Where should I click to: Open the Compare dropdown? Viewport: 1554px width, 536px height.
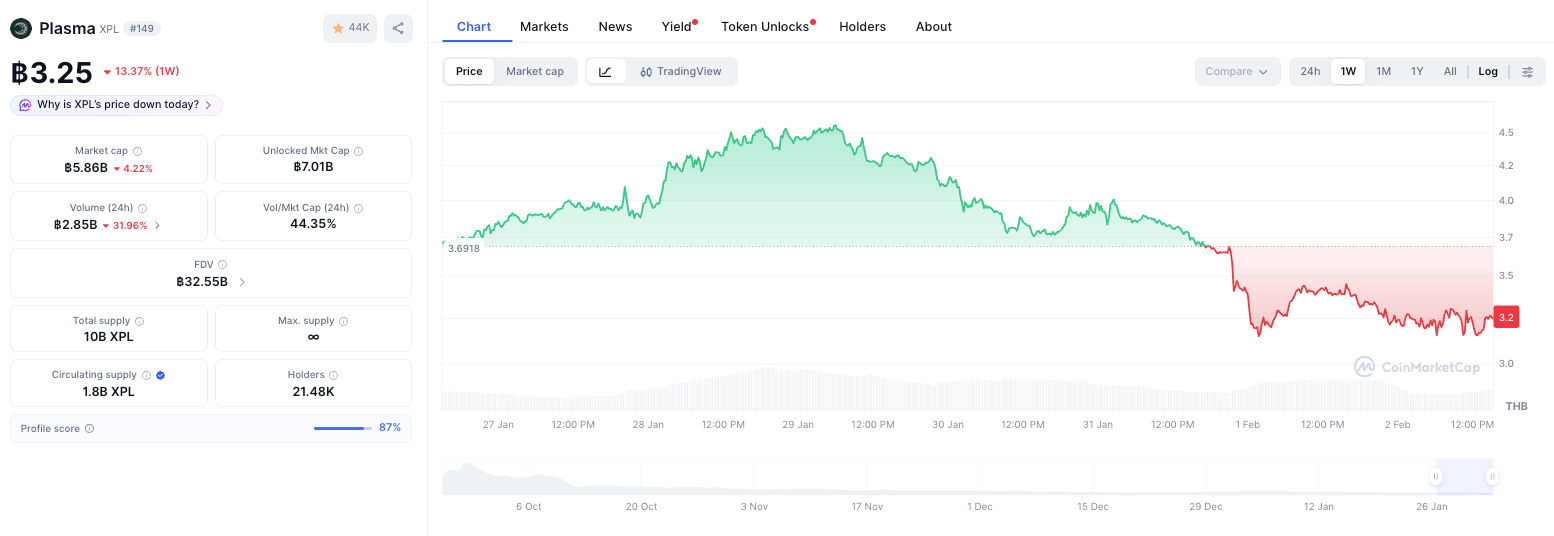[x=1237, y=71]
